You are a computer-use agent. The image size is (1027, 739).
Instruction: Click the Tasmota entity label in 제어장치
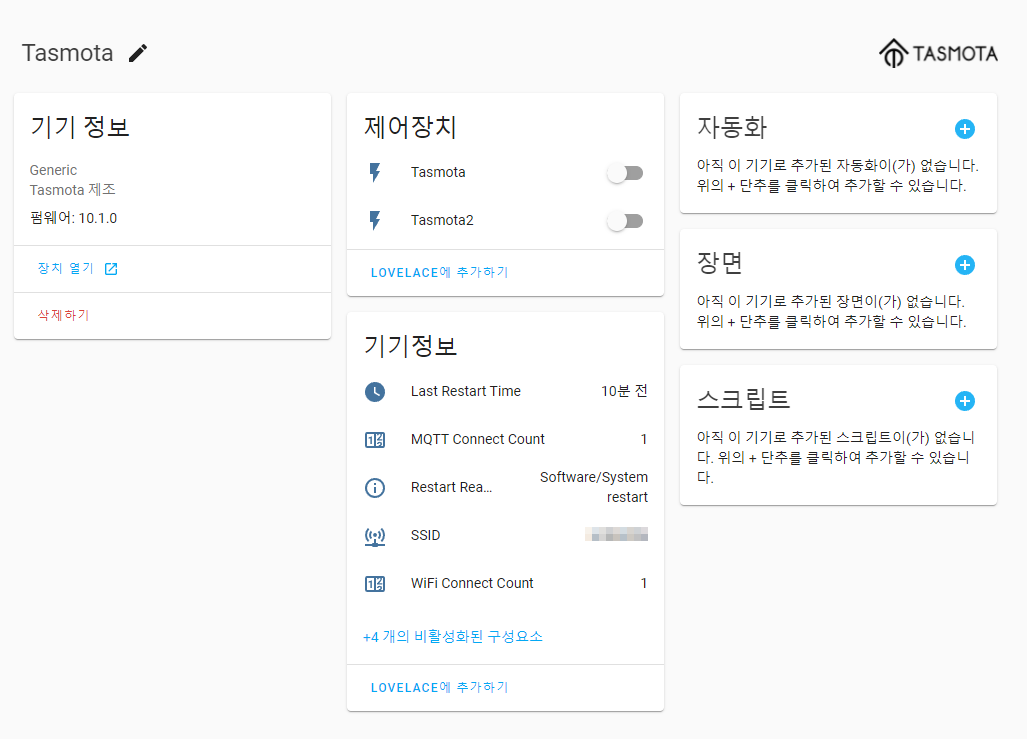click(x=438, y=172)
